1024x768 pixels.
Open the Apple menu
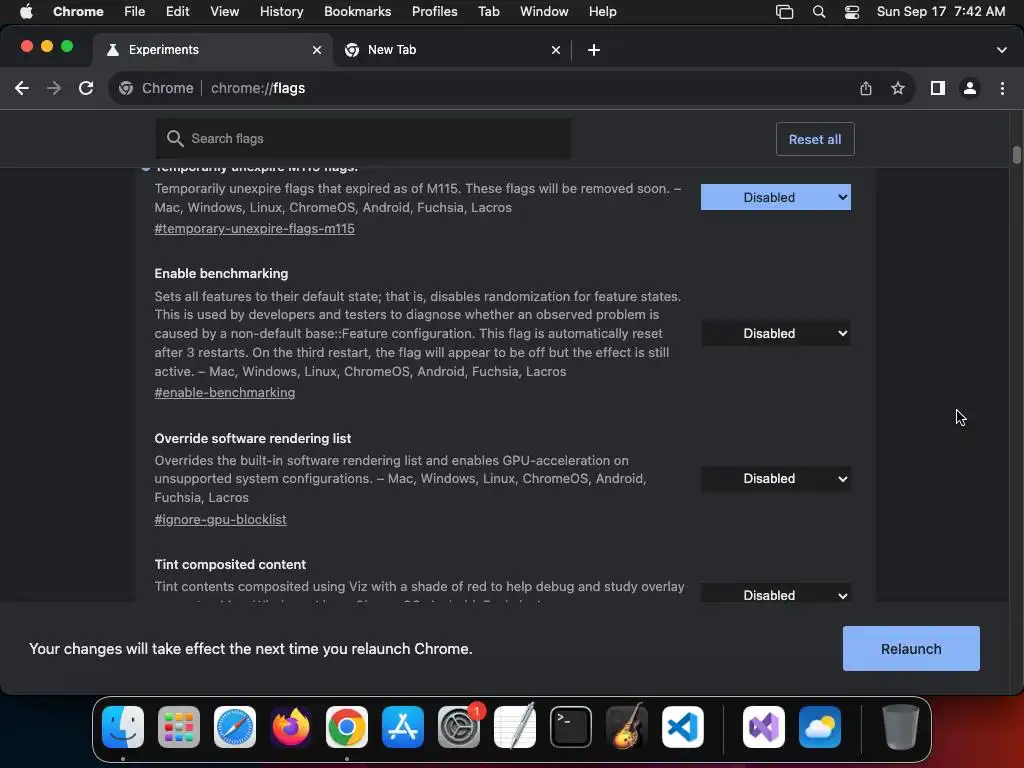point(26,12)
